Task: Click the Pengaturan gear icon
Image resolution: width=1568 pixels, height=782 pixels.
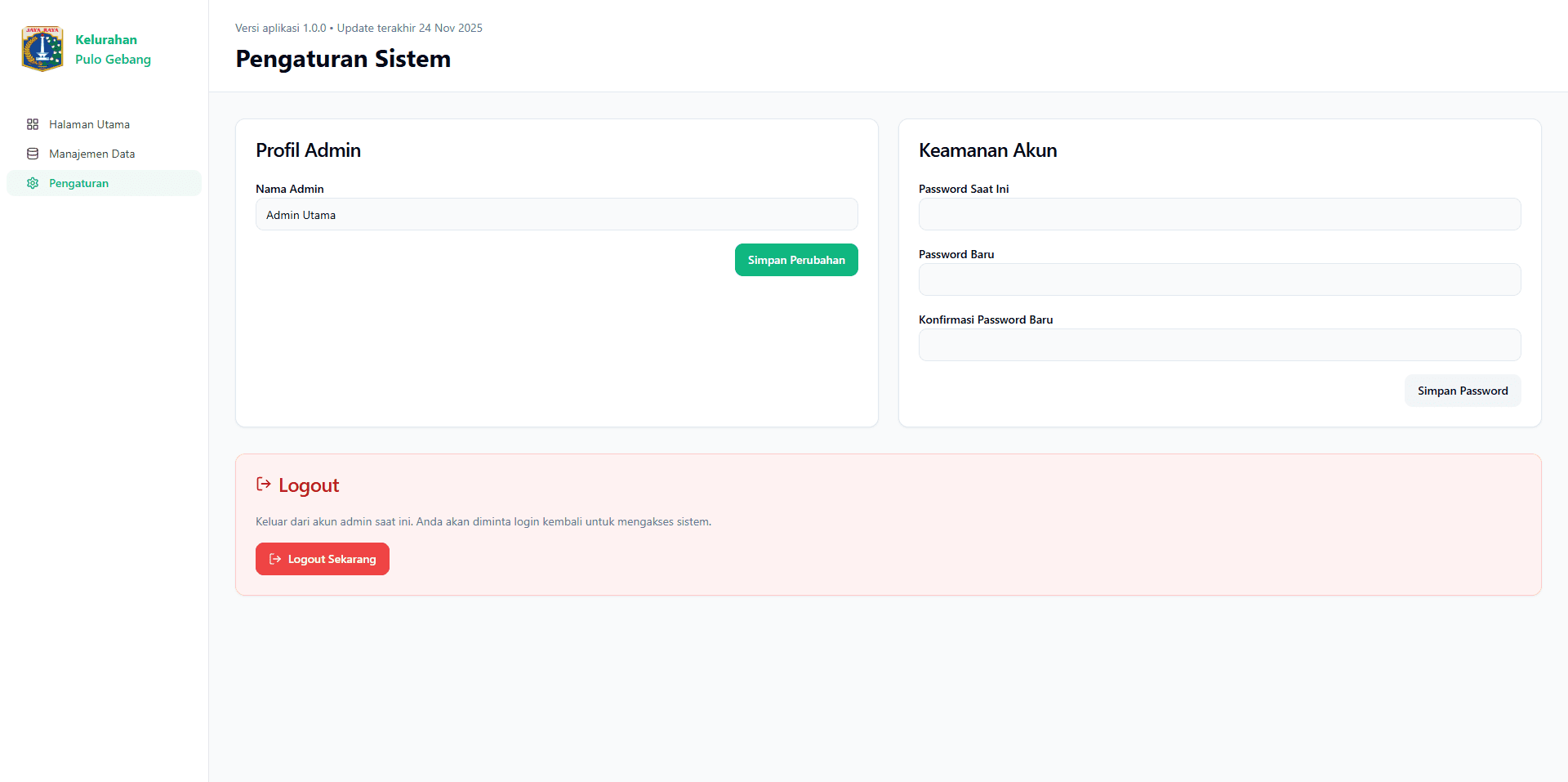Action: 33,183
